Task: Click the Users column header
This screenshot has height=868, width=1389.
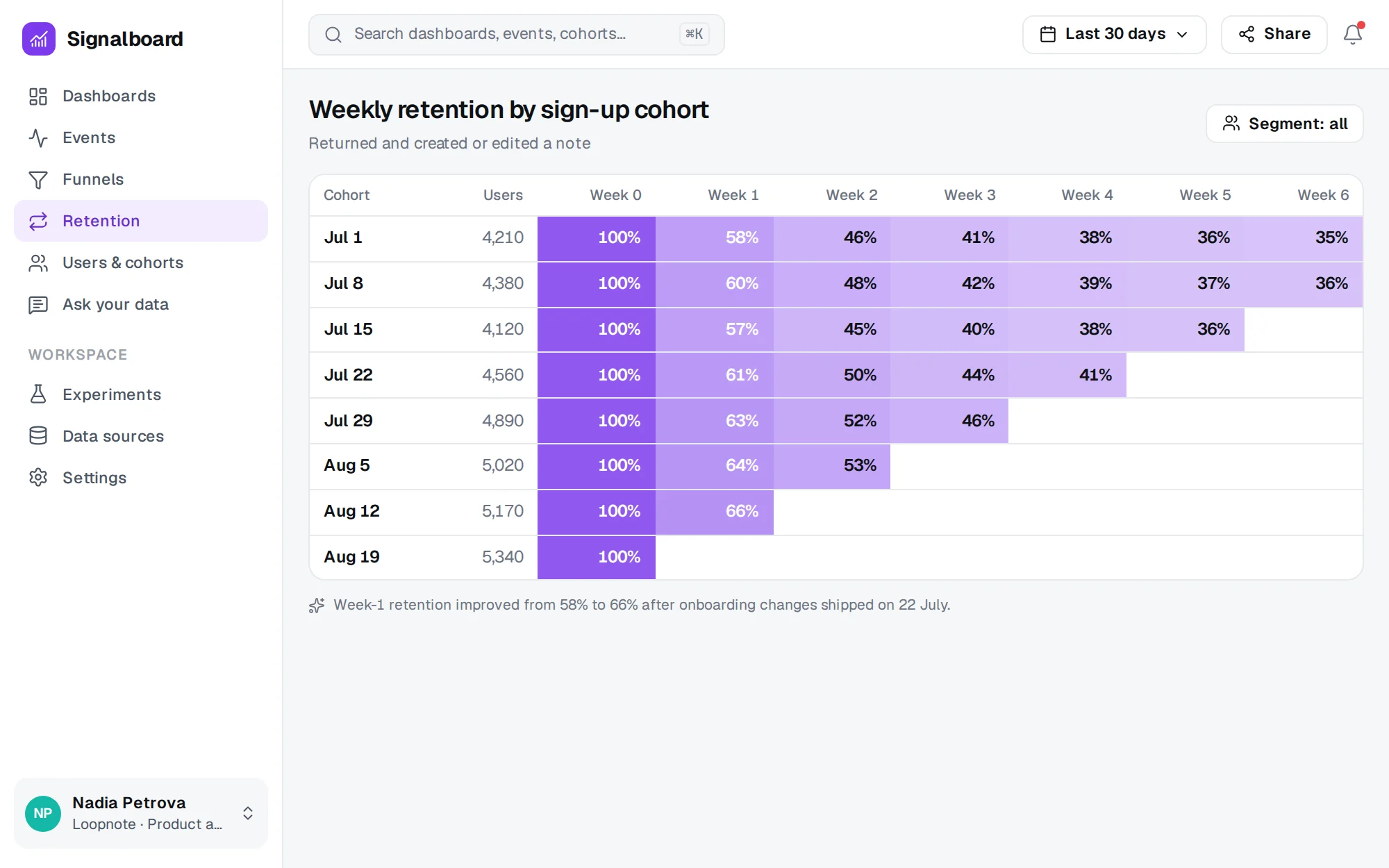Action: (x=503, y=195)
